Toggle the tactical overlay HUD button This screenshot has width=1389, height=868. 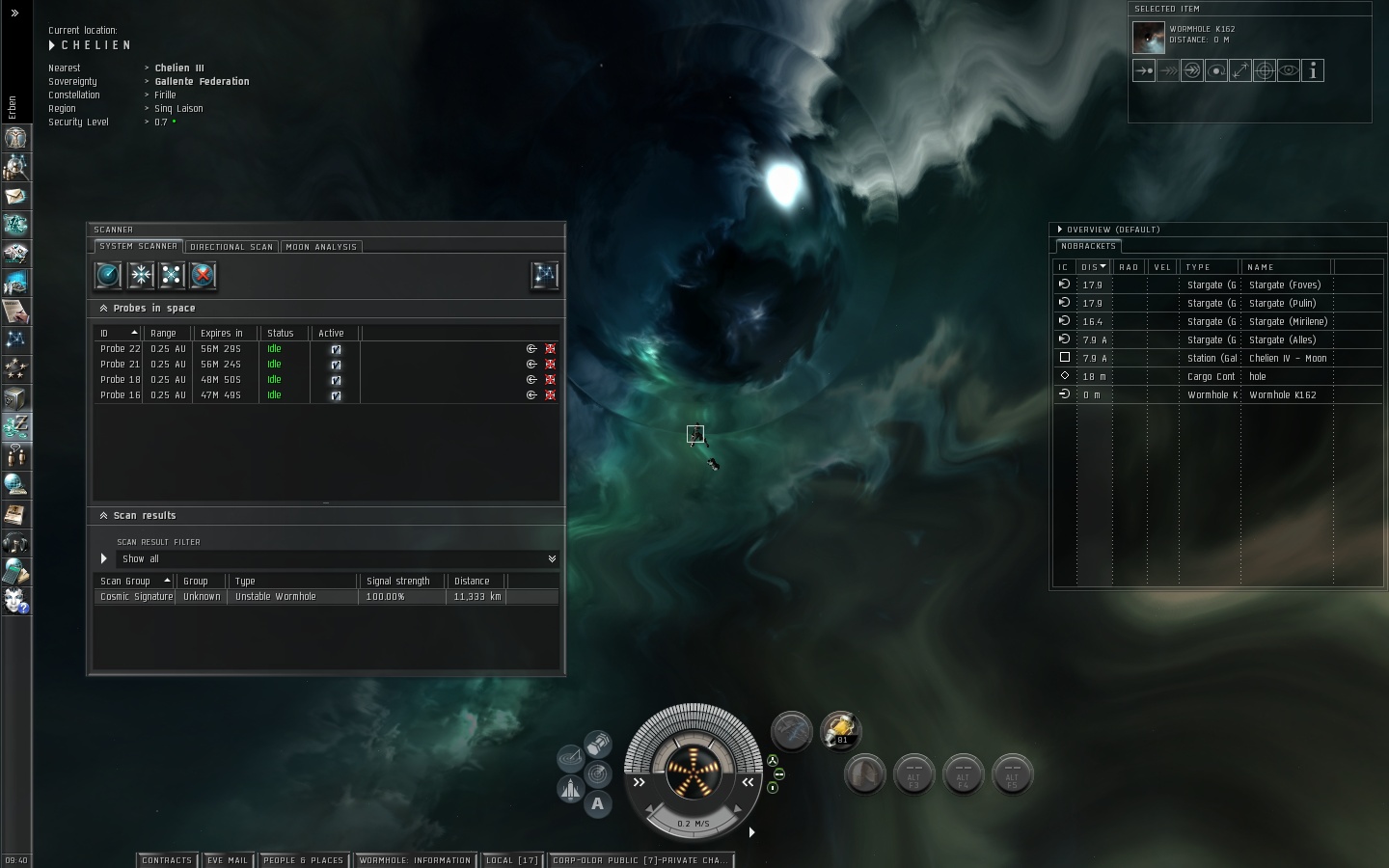pos(570,758)
